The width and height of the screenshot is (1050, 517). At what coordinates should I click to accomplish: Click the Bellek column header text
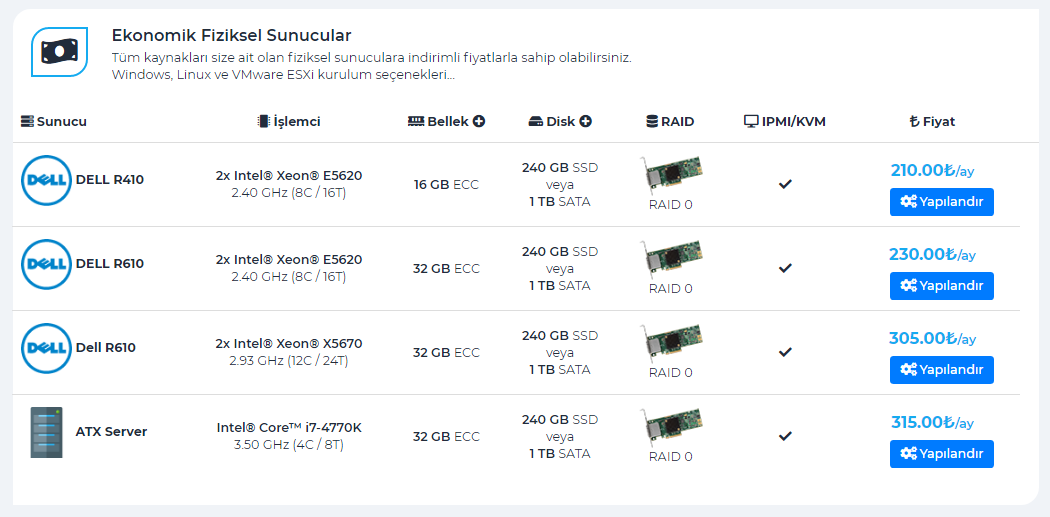(x=447, y=122)
